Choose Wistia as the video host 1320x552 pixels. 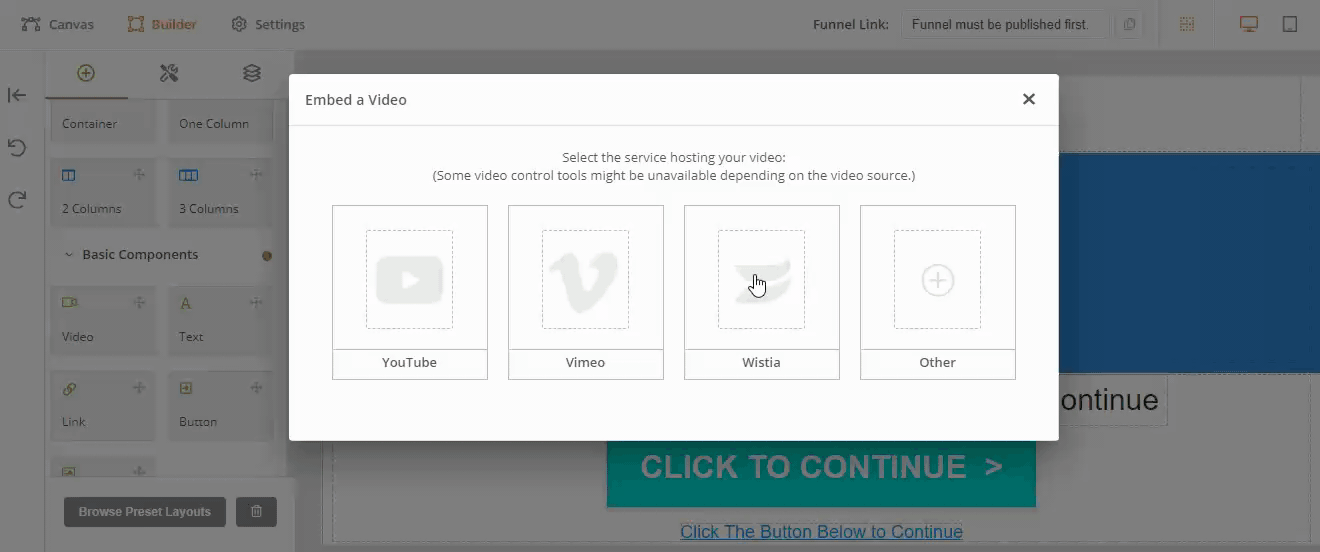pyautogui.click(x=762, y=292)
